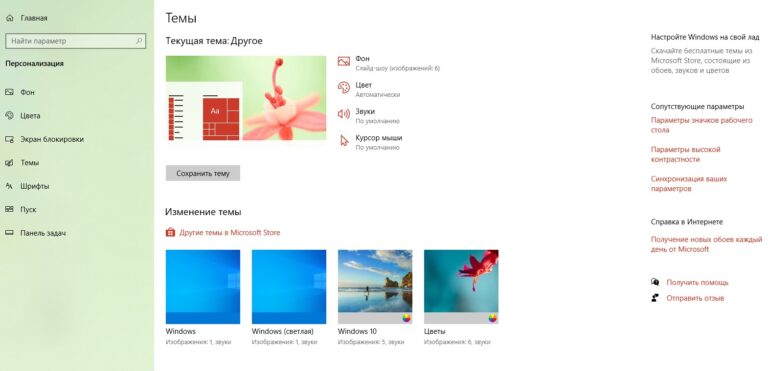Click the color wheel badge on Цветы theme

click(x=493, y=318)
